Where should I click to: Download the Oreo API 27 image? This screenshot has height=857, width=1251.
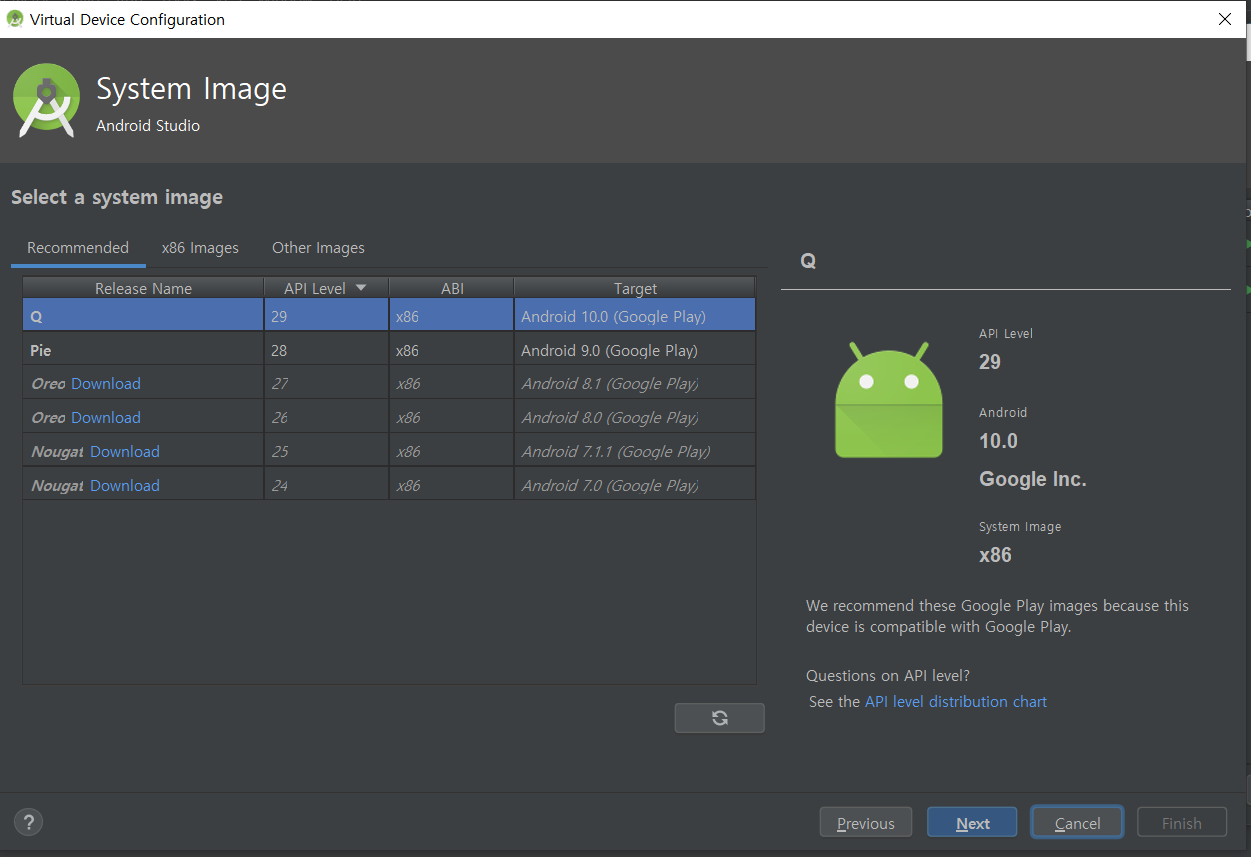106,384
